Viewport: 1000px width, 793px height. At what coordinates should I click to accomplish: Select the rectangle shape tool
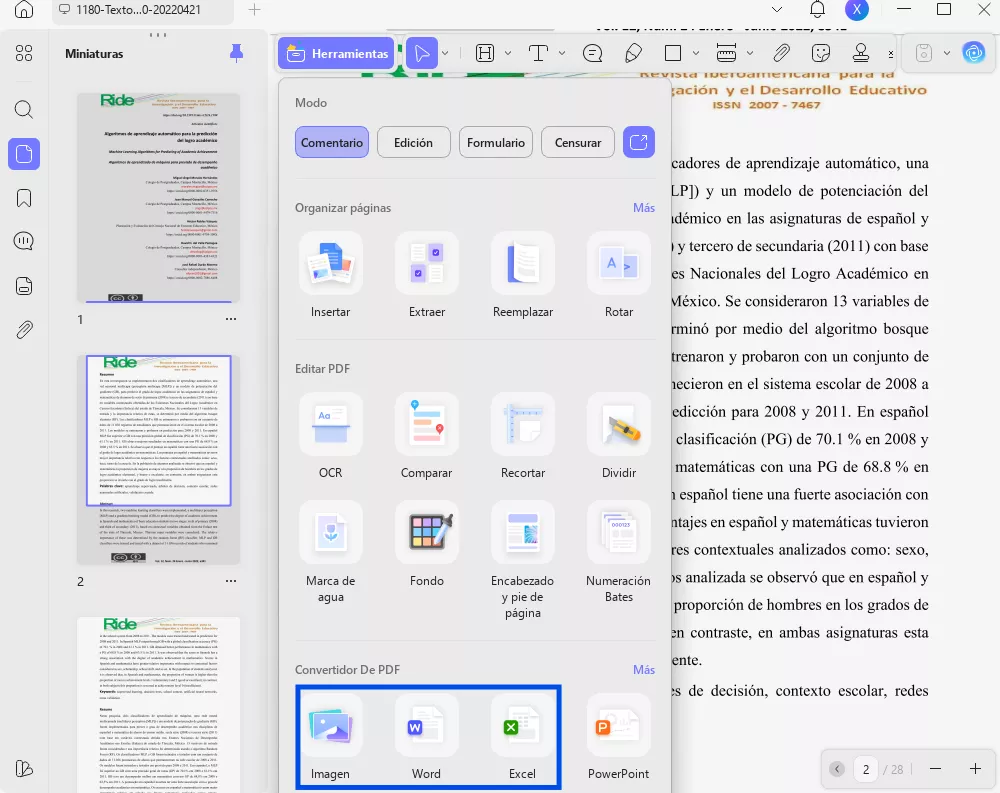click(673, 54)
